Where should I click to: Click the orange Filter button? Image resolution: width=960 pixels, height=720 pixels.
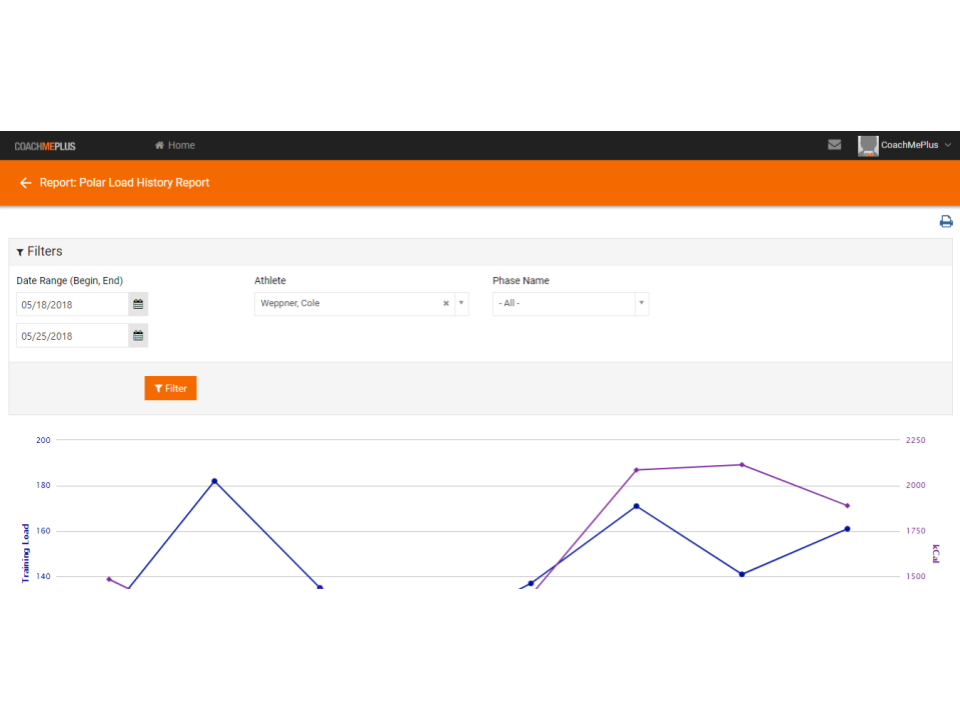170,388
